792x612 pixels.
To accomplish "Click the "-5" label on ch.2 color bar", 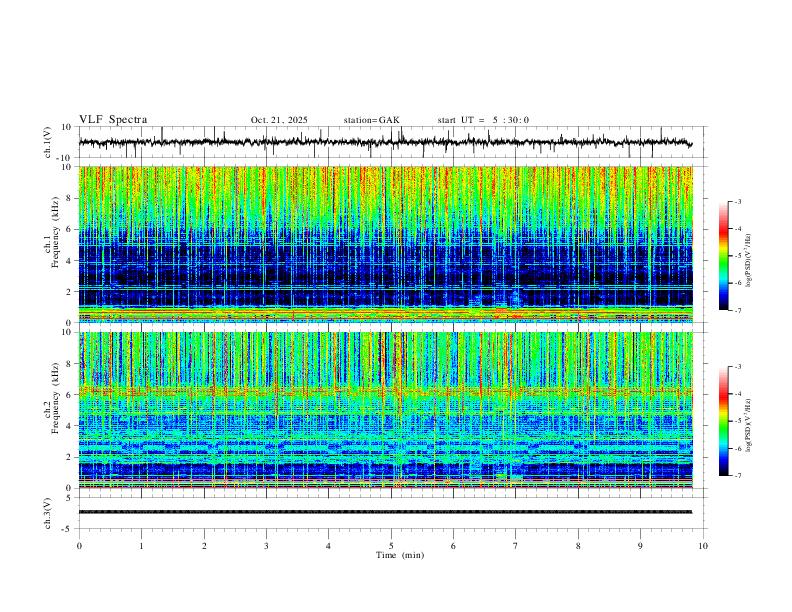I will tap(737, 421).
